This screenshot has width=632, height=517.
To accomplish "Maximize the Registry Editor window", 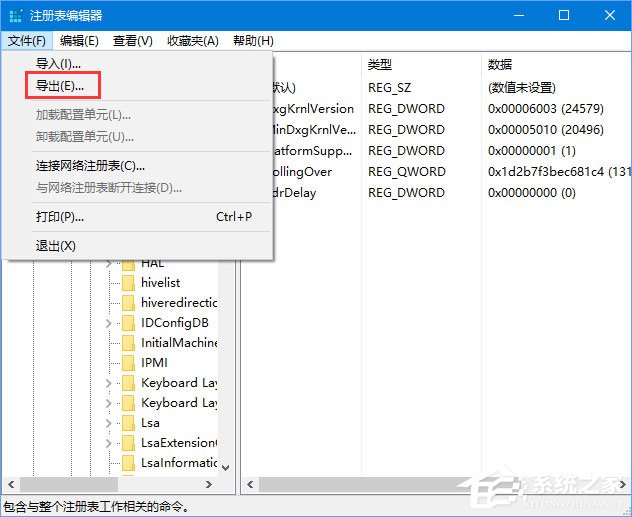I will coord(564,15).
